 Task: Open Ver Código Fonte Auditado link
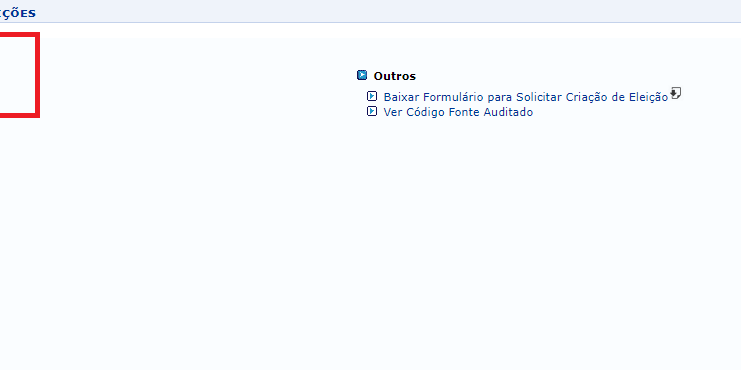(x=458, y=112)
